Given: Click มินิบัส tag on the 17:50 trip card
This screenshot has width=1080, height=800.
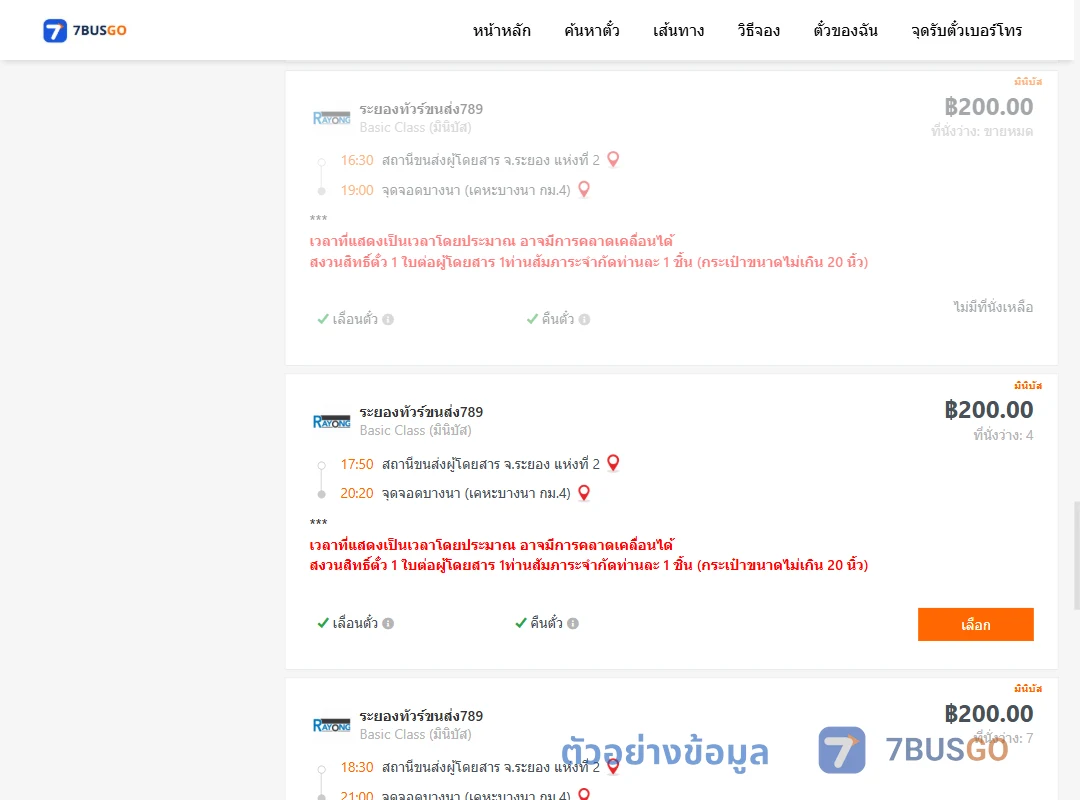Looking at the screenshot, I should coord(1028,385).
